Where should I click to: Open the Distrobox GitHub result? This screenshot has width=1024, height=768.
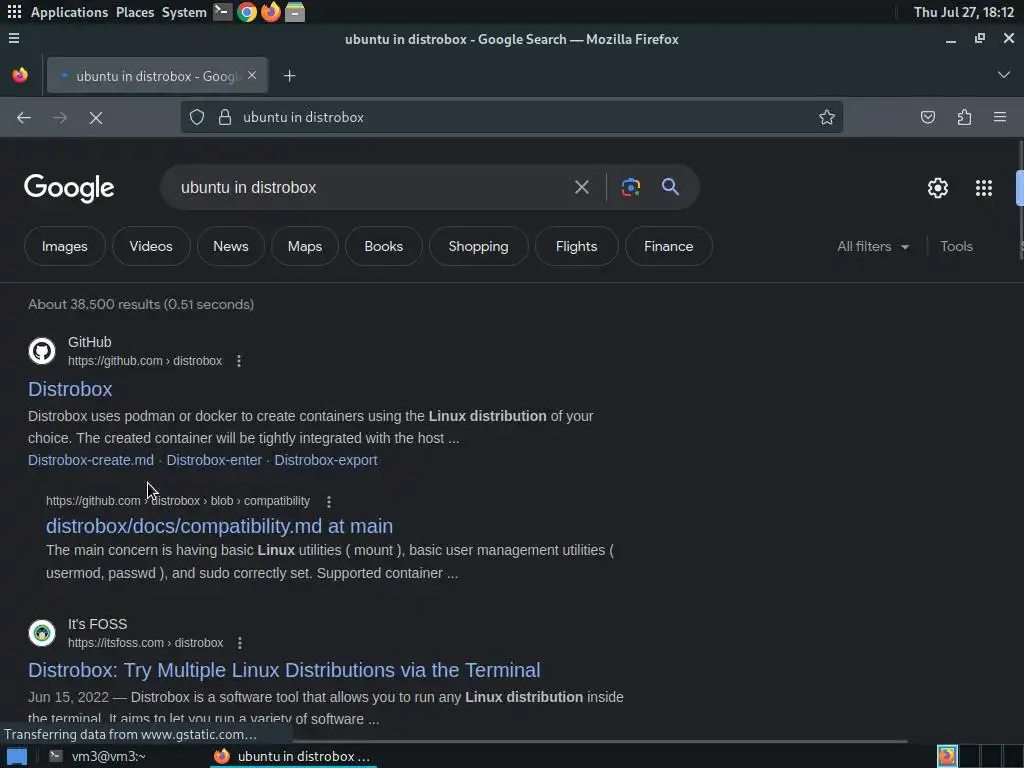70,389
